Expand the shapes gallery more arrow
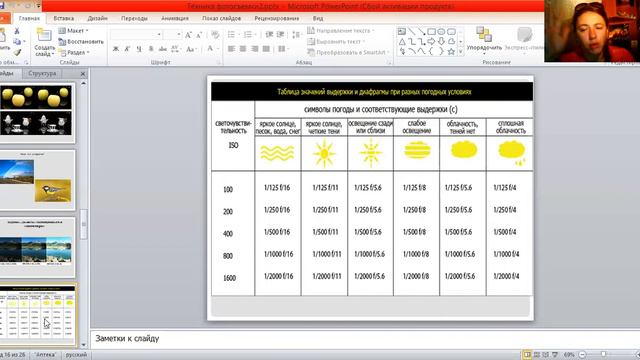The image size is (640, 360). [x=461, y=52]
